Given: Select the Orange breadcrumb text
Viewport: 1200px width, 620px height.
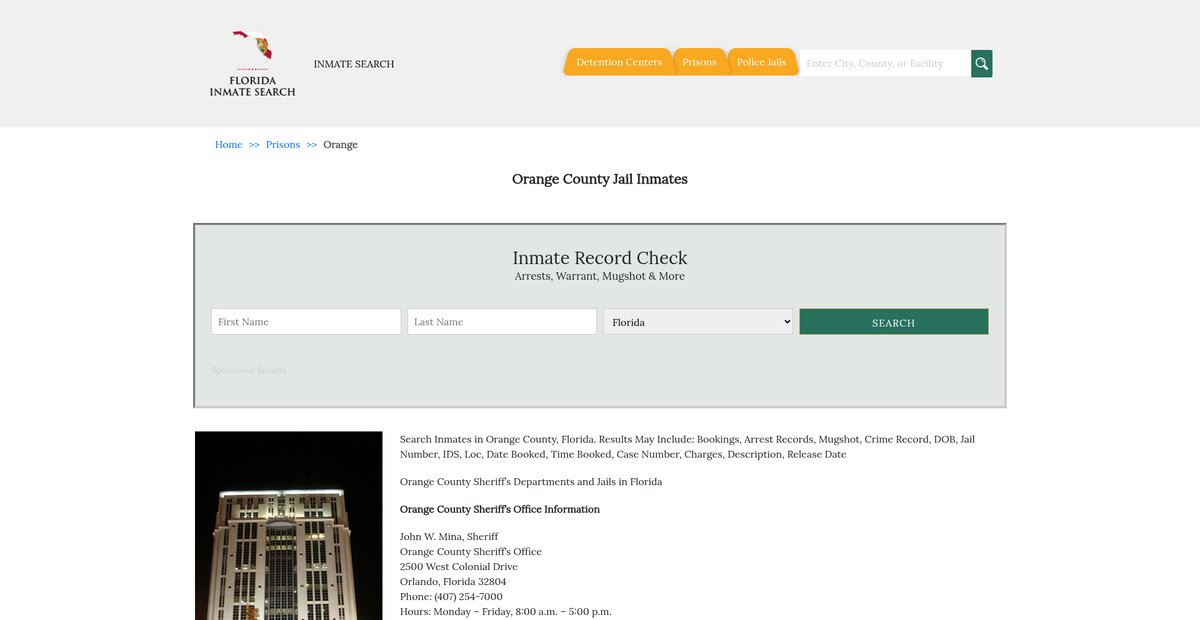Looking at the screenshot, I should pos(340,145).
